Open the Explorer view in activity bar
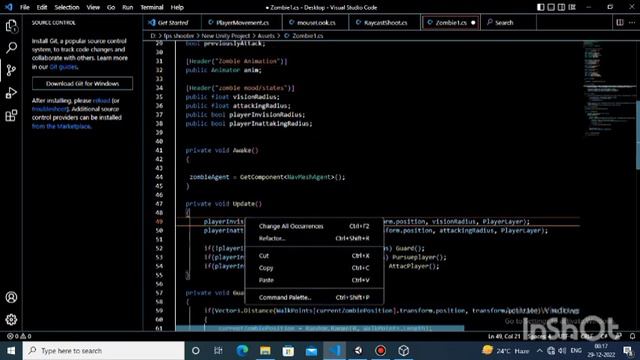Image resolution: width=640 pixels, height=360 pixels. [11, 26]
